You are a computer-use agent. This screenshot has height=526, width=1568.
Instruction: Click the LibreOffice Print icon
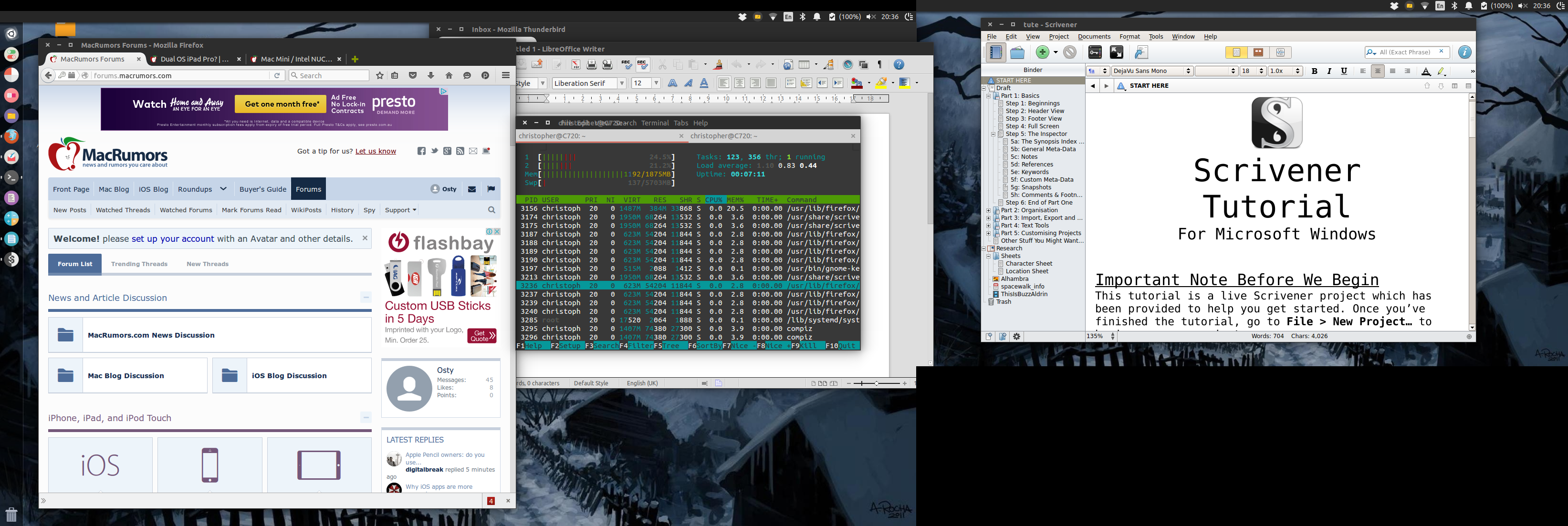[591, 64]
